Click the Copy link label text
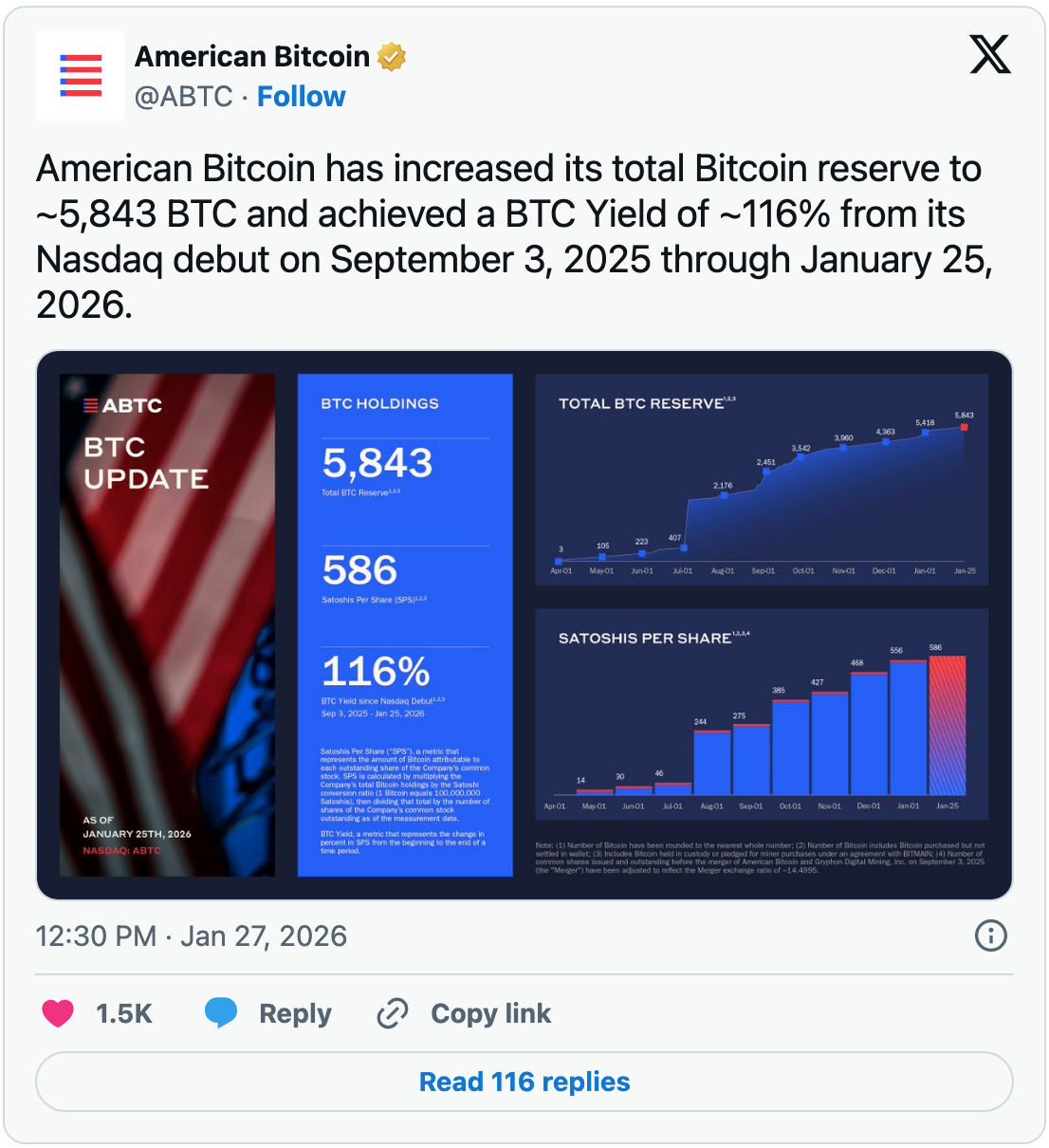 (491, 1012)
